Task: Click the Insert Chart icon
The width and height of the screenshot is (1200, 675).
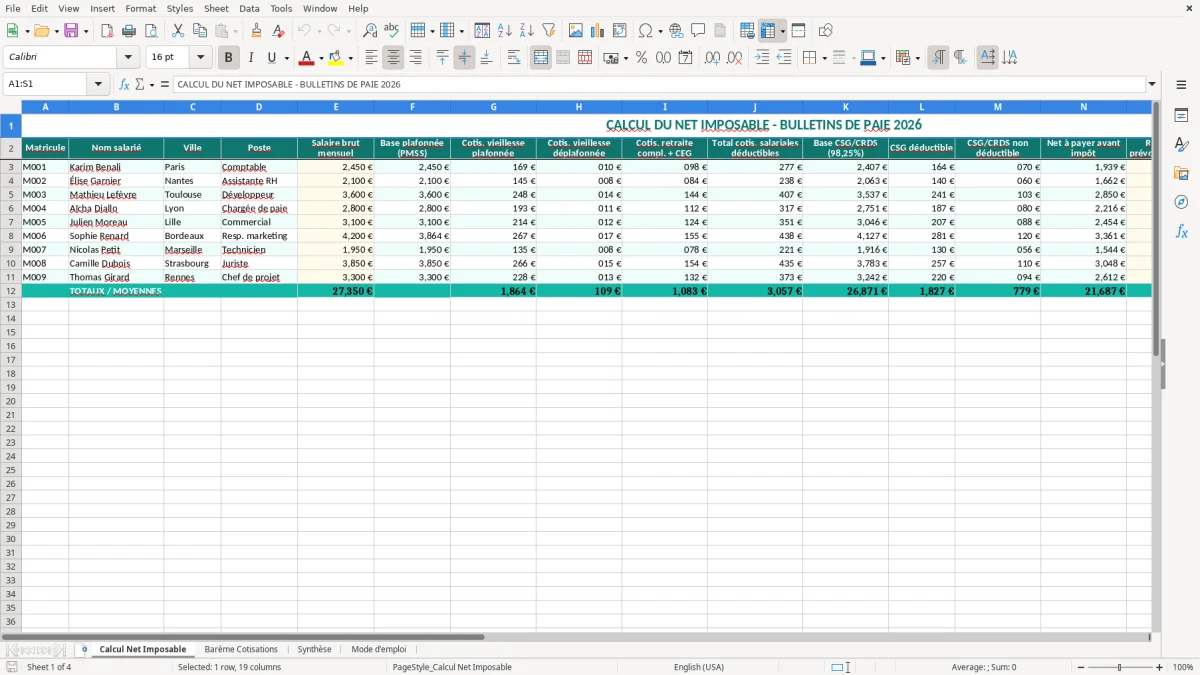Action: point(598,31)
